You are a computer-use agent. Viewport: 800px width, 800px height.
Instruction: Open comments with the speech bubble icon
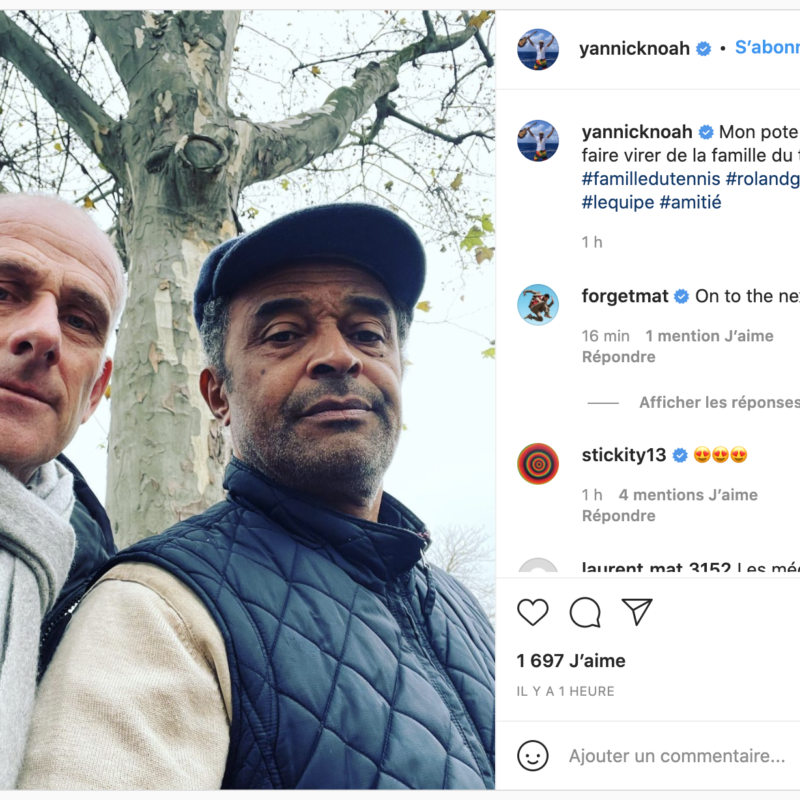(585, 612)
